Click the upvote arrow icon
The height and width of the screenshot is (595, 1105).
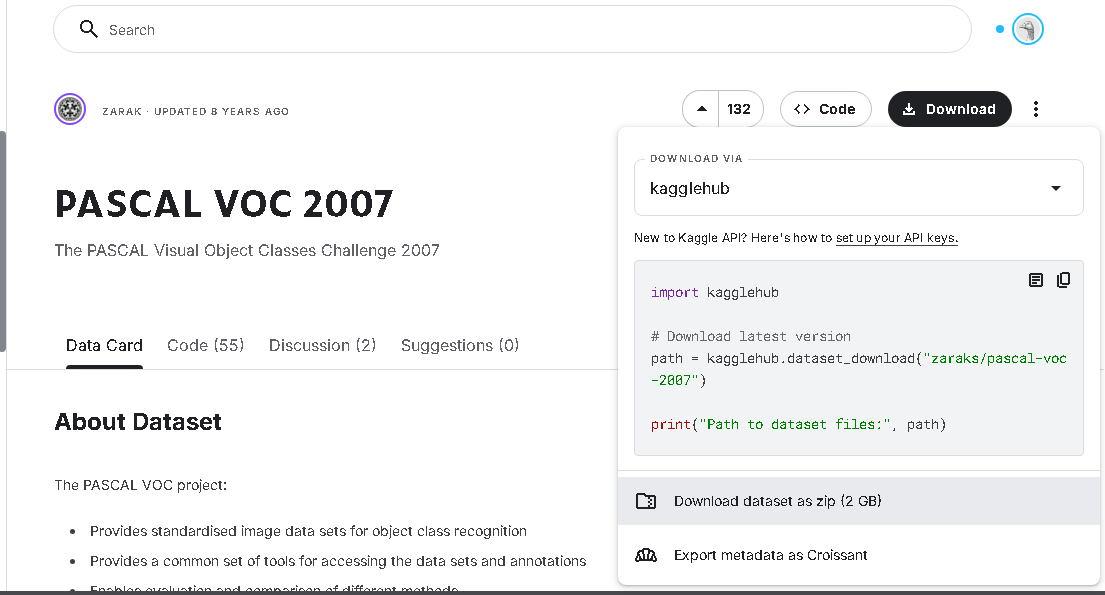coord(701,109)
